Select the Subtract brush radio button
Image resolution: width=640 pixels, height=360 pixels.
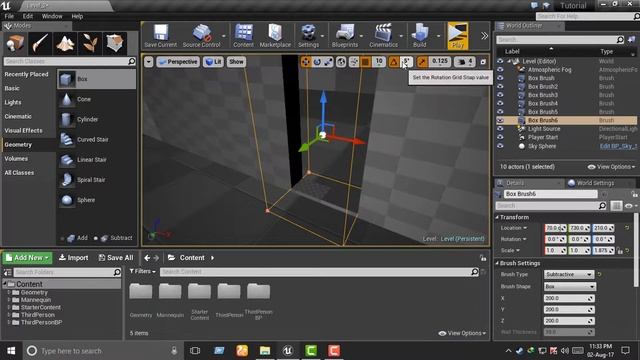point(96,238)
